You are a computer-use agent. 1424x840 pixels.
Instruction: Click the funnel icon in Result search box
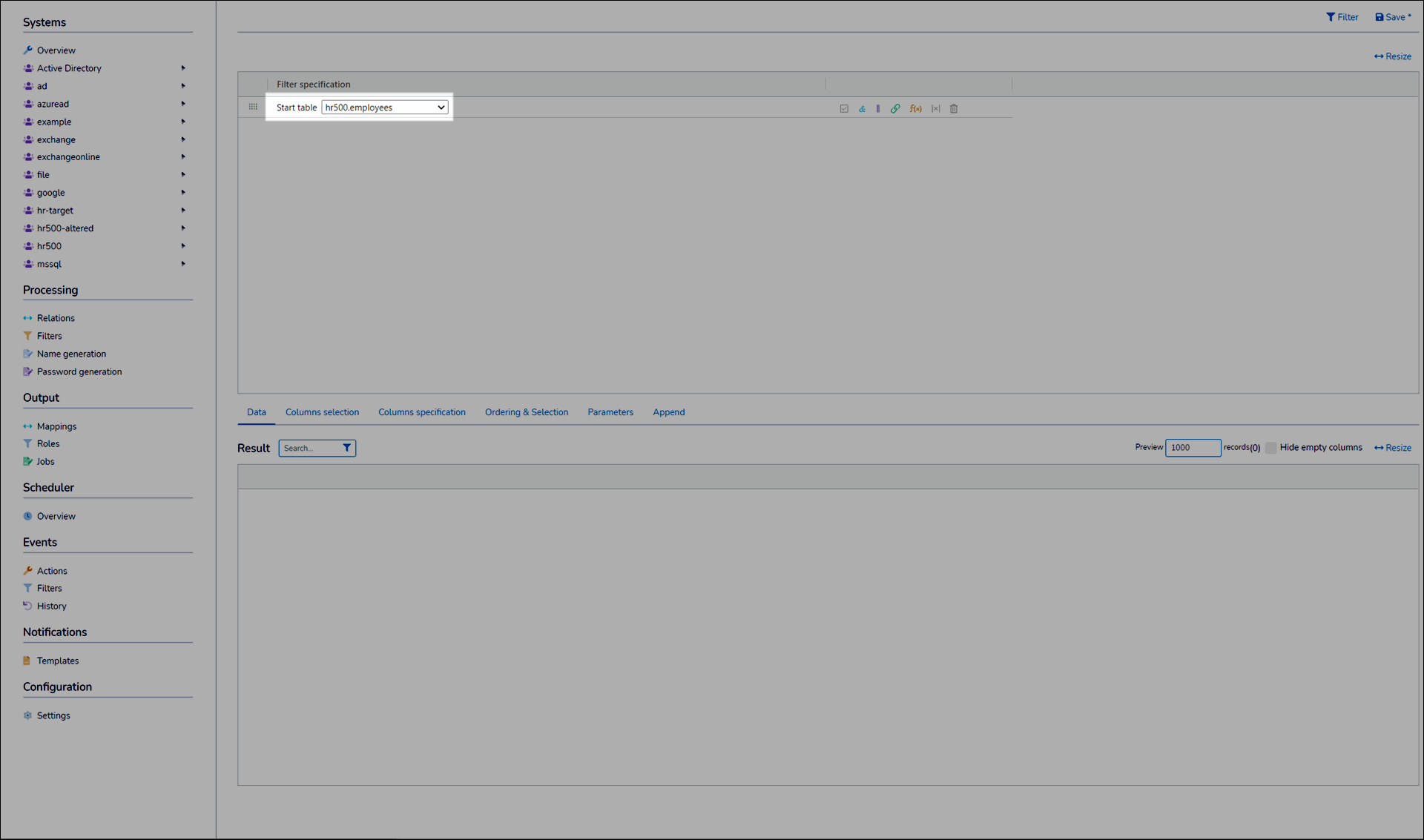tap(346, 448)
